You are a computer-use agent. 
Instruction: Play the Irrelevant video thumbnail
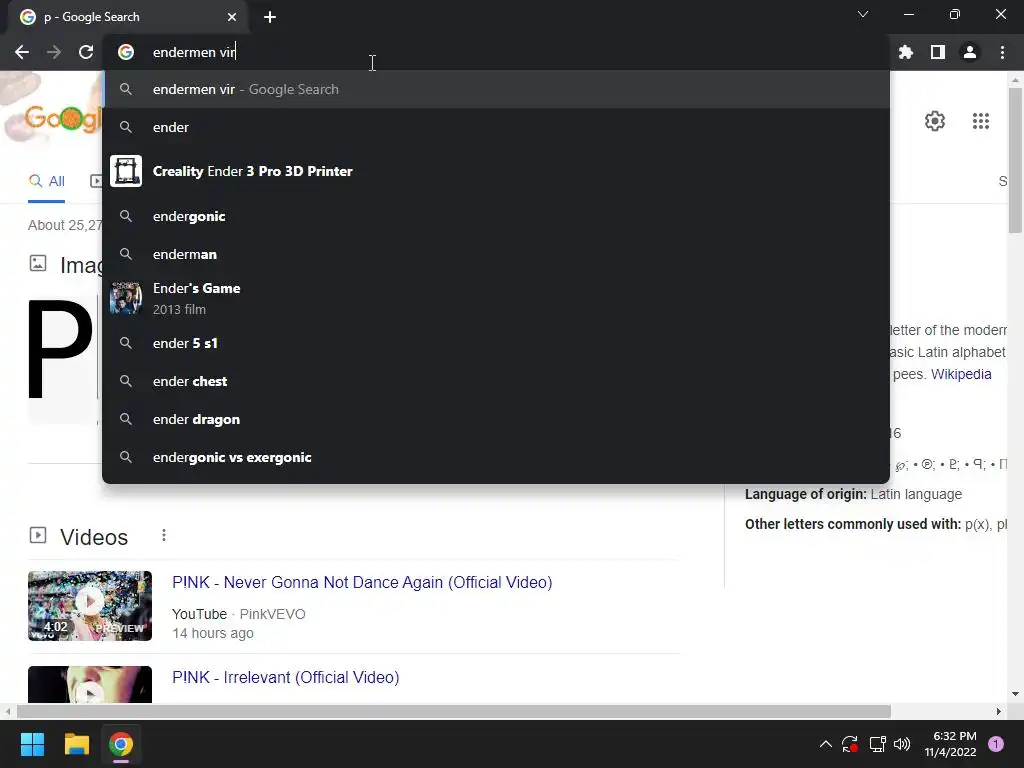90,684
